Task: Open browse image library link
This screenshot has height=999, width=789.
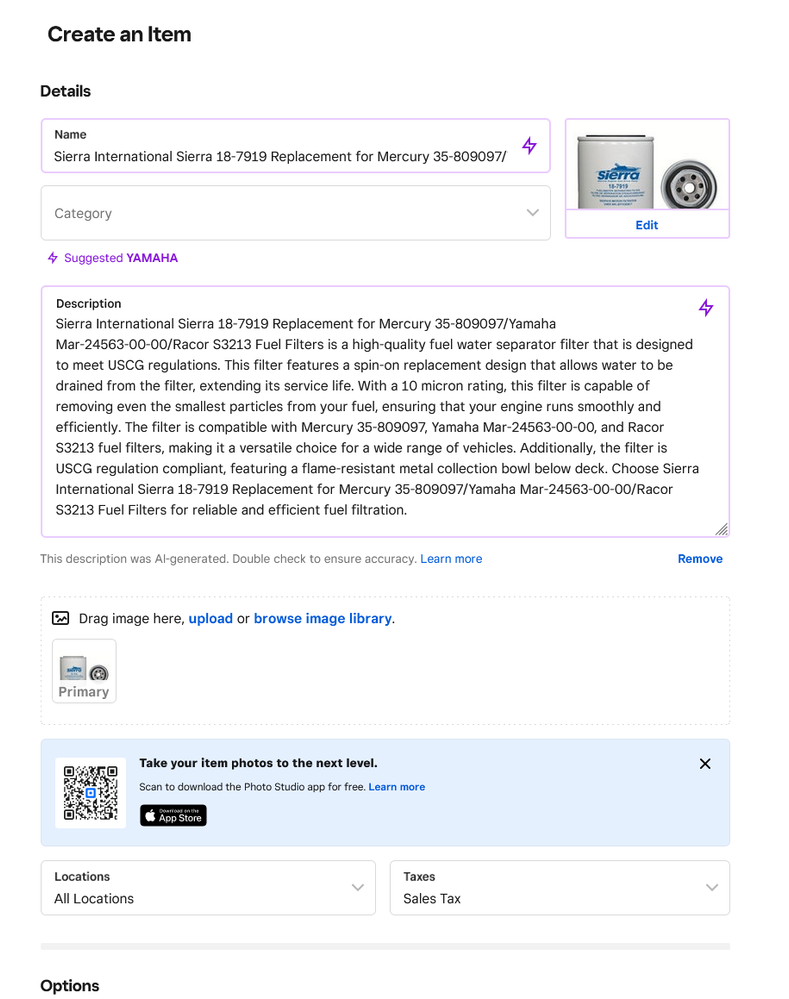Action: [x=322, y=619]
